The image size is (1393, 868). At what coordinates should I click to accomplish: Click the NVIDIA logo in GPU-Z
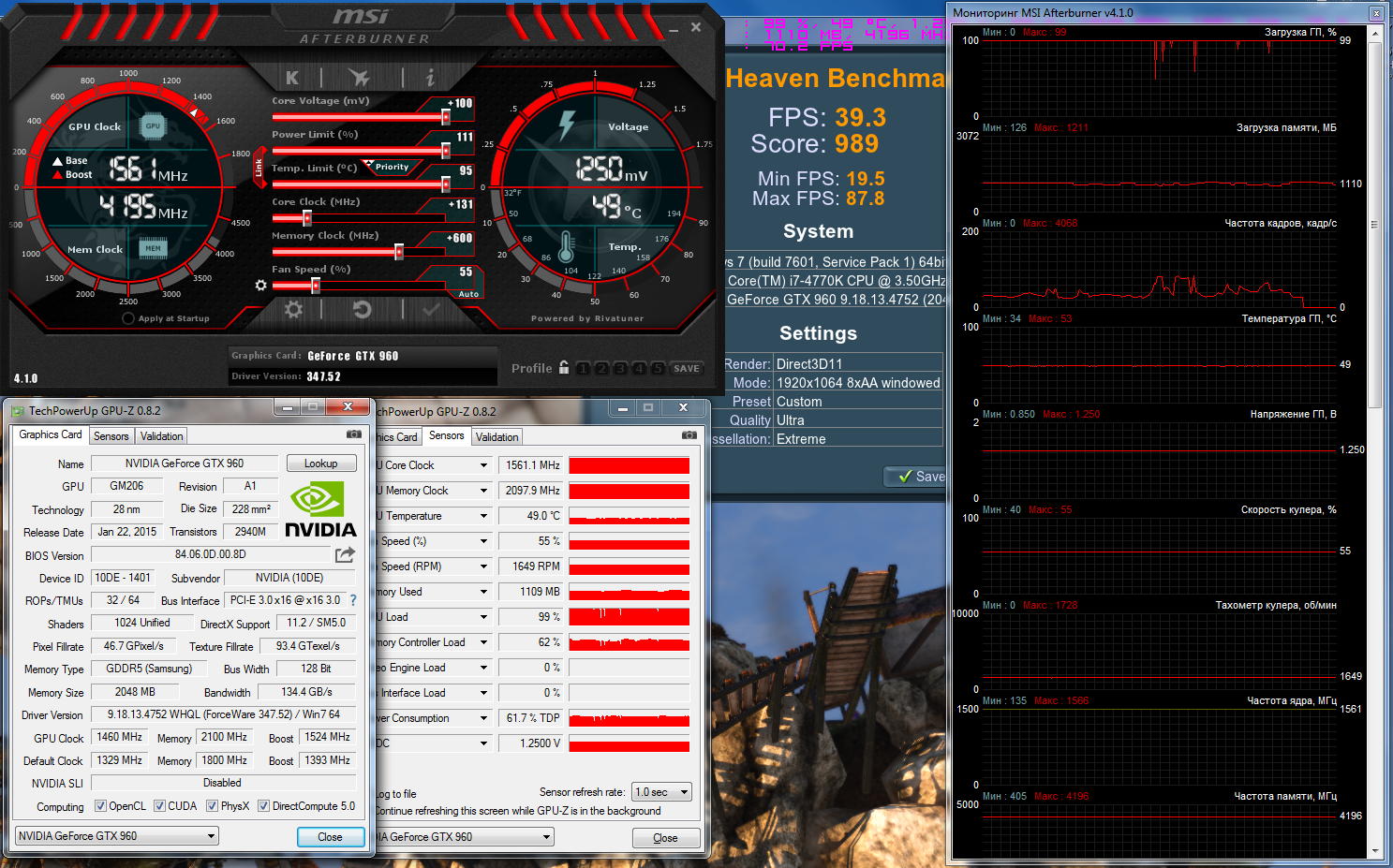(x=320, y=510)
